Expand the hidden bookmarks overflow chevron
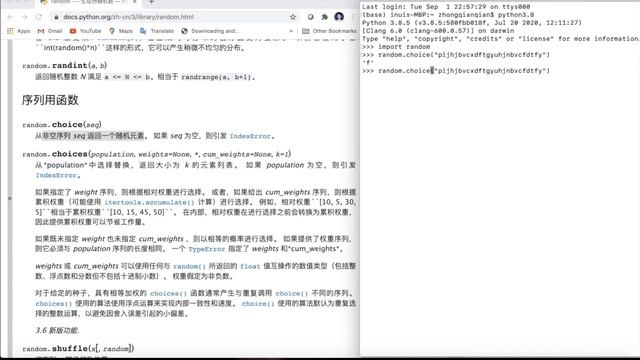The image size is (640, 360). click(291, 31)
